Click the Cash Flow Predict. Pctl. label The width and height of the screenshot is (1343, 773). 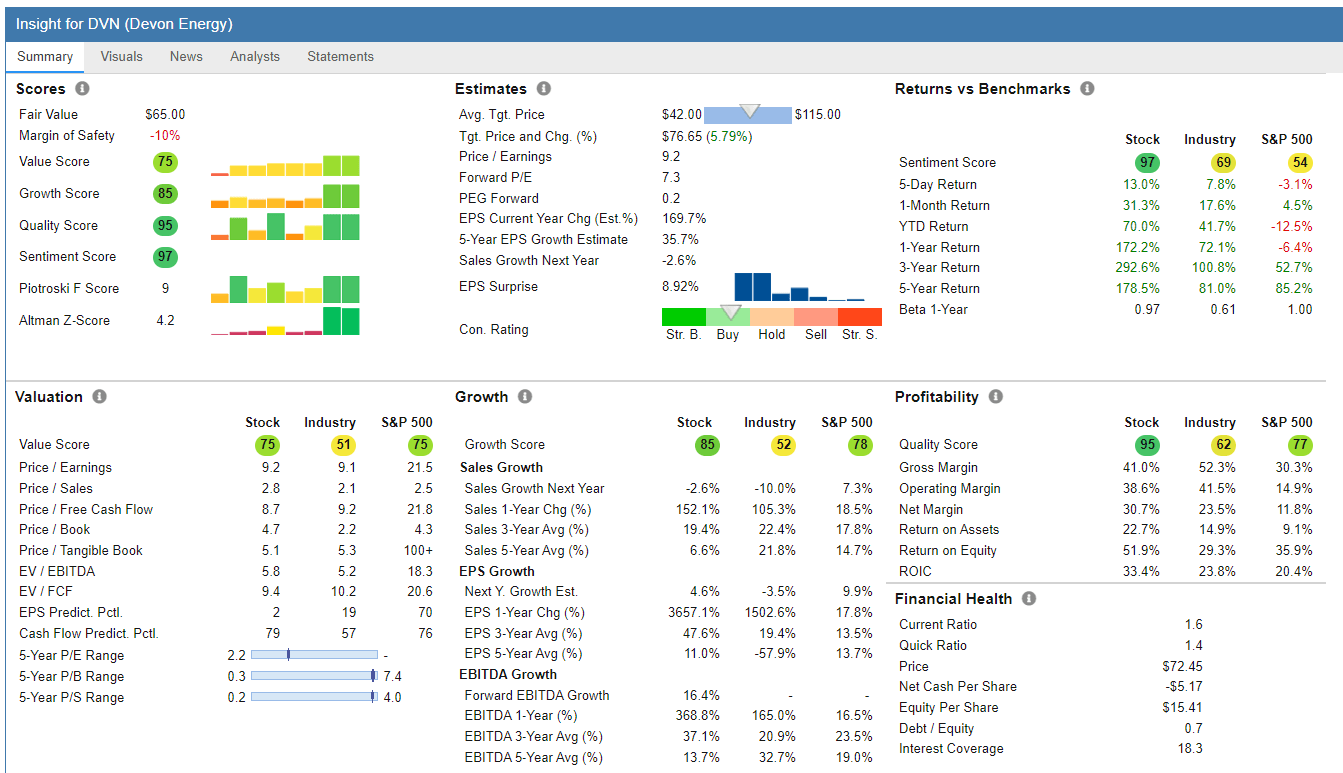pos(89,634)
